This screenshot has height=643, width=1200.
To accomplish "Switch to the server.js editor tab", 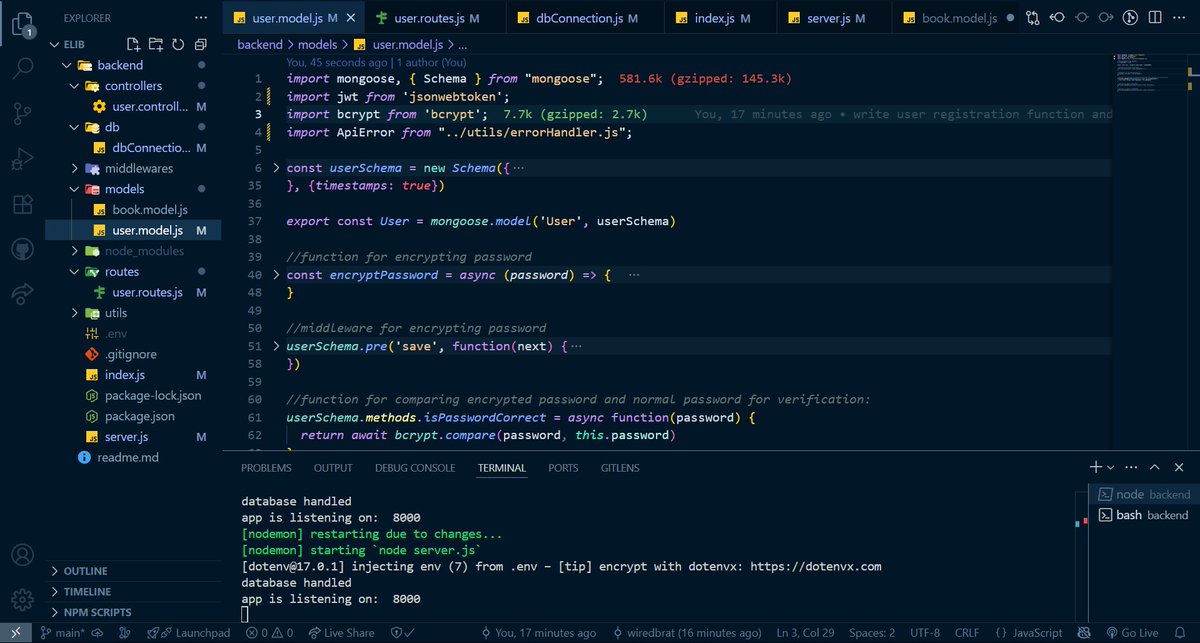I will pos(836,18).
